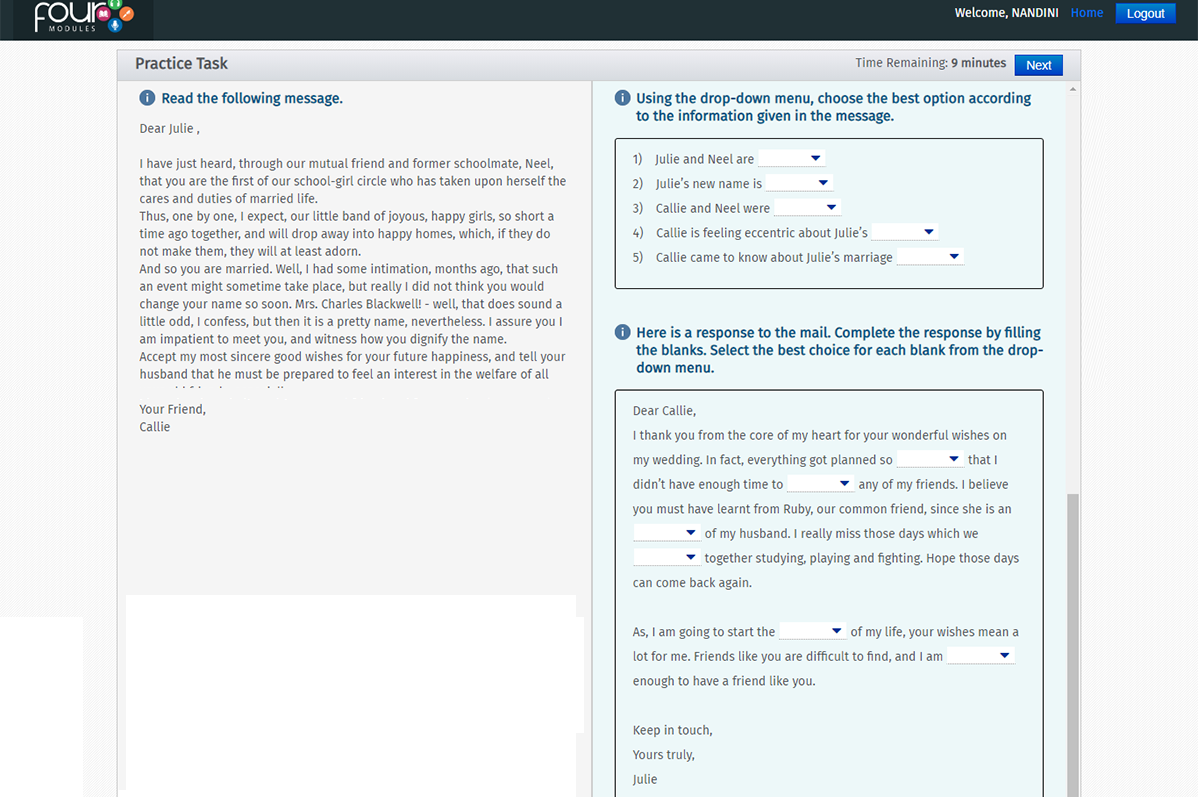Click the Four Modules logo
Viewport: 1198px width, 797px height.
point(84,16)
